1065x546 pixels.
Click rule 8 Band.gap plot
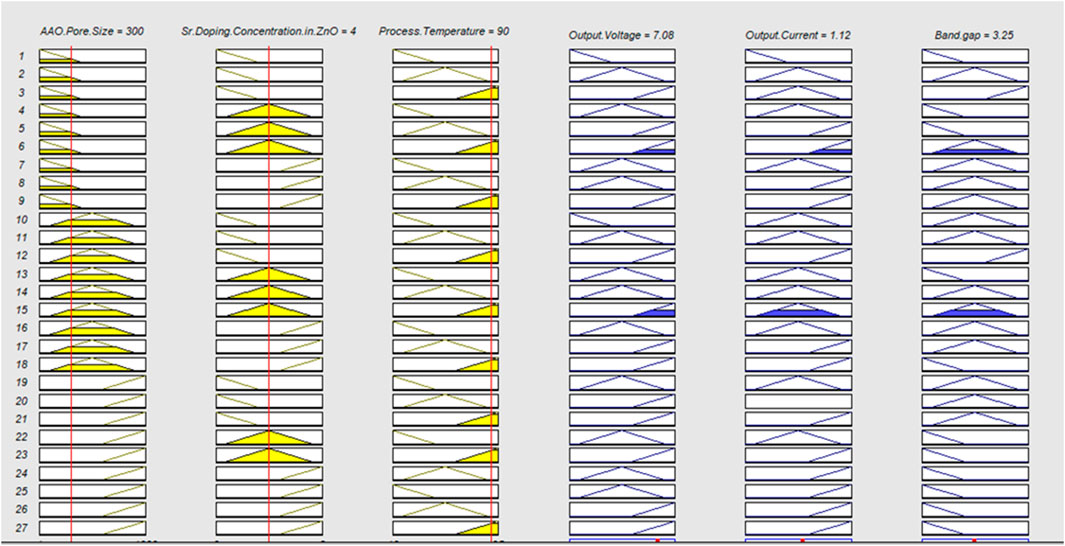[975, 183]
